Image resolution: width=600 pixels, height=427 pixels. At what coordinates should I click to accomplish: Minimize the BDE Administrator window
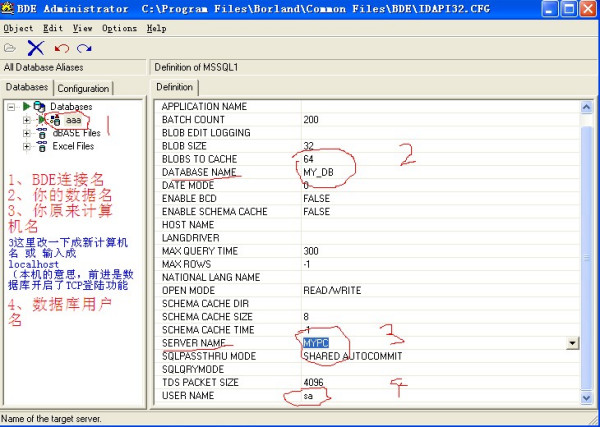[x=549, y=9]
